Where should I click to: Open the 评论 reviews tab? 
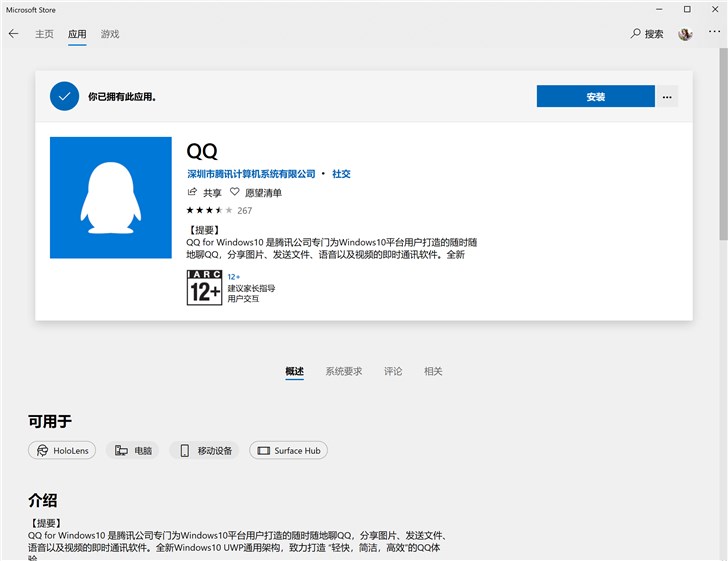pos(393,371)
